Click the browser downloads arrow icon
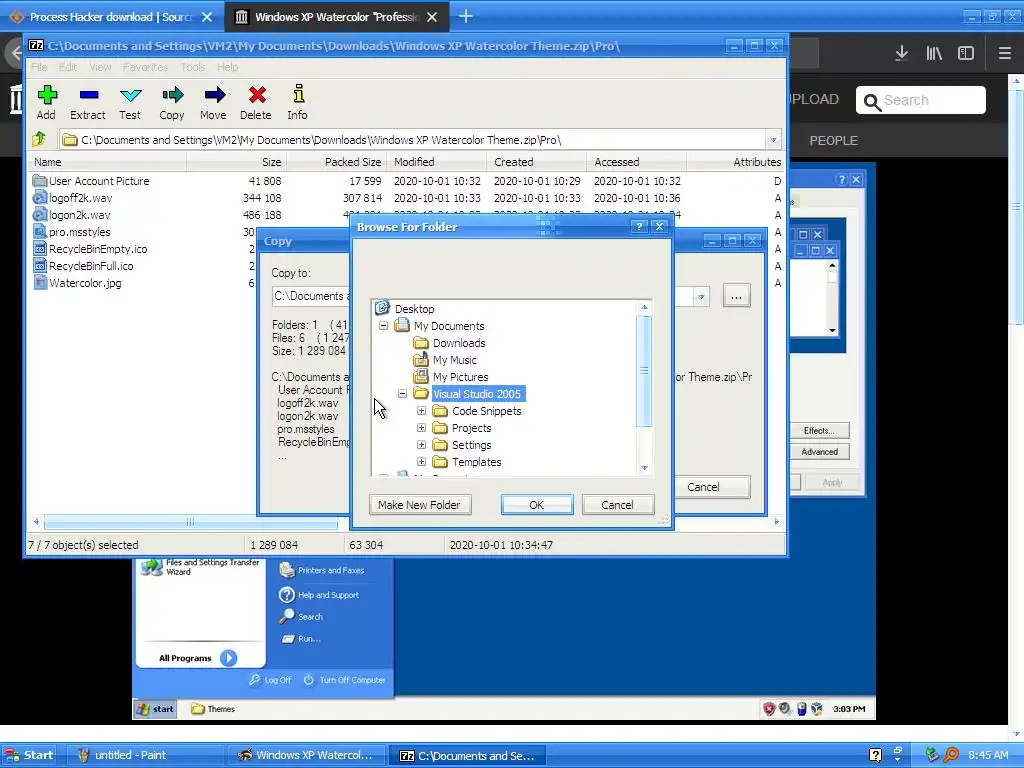The height and width of the screenshot is (768, 1024). (901, 53)
